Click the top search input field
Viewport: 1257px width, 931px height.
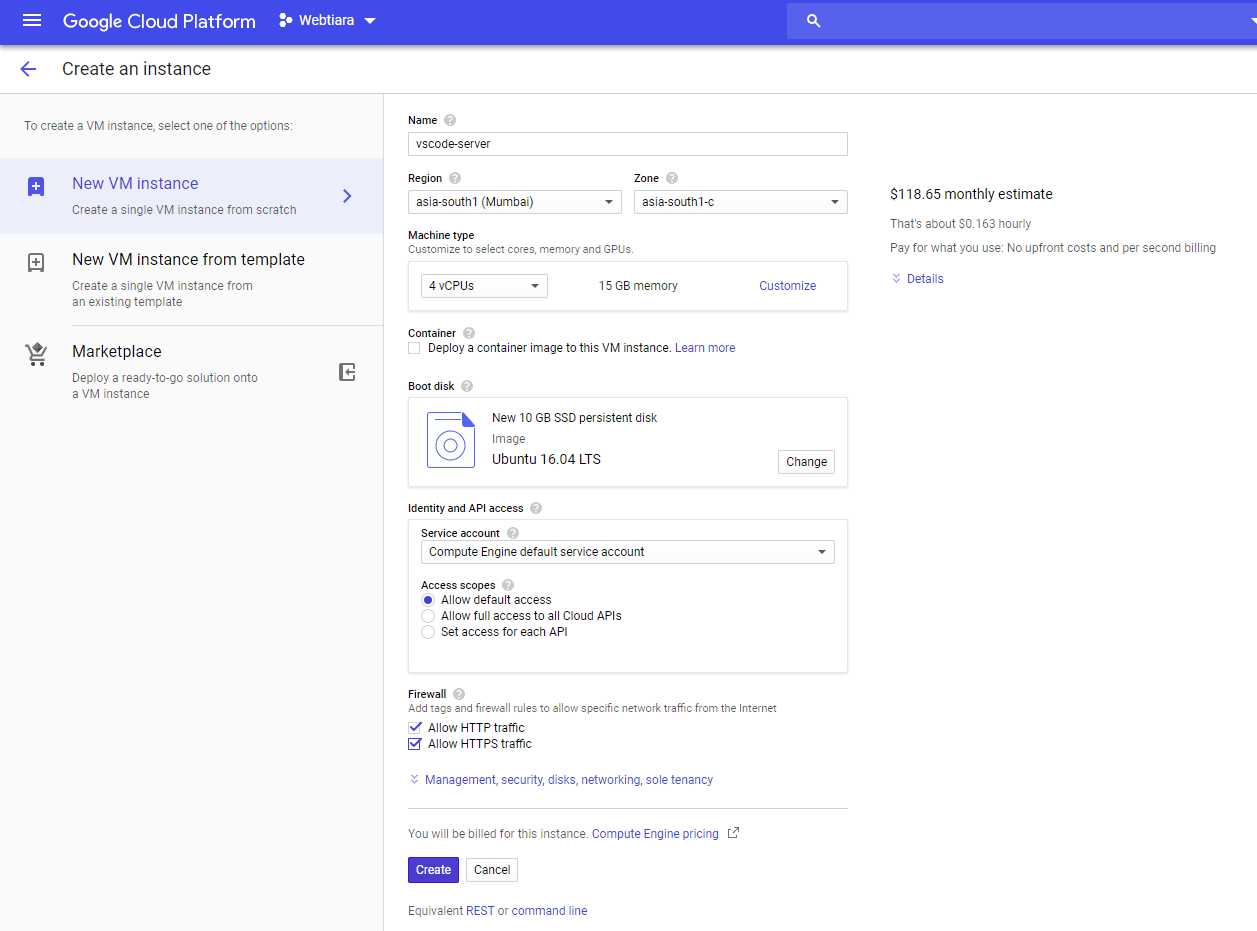1020,20
